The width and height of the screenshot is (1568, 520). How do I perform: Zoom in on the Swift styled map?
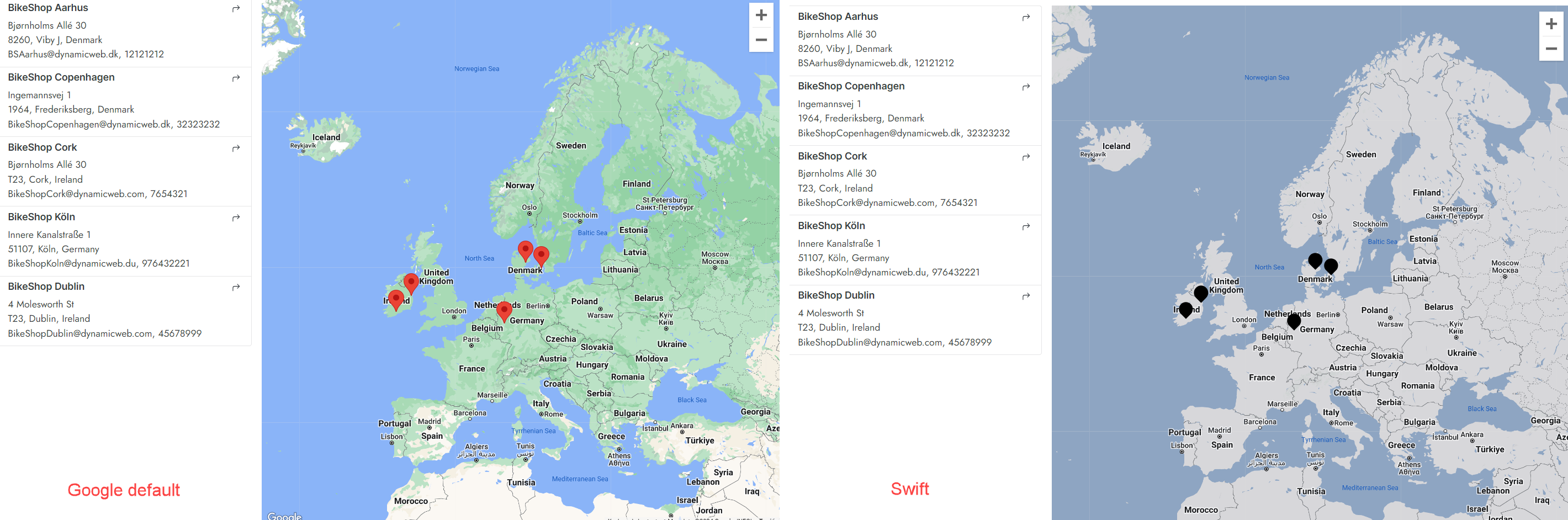tap(1551, 24)
